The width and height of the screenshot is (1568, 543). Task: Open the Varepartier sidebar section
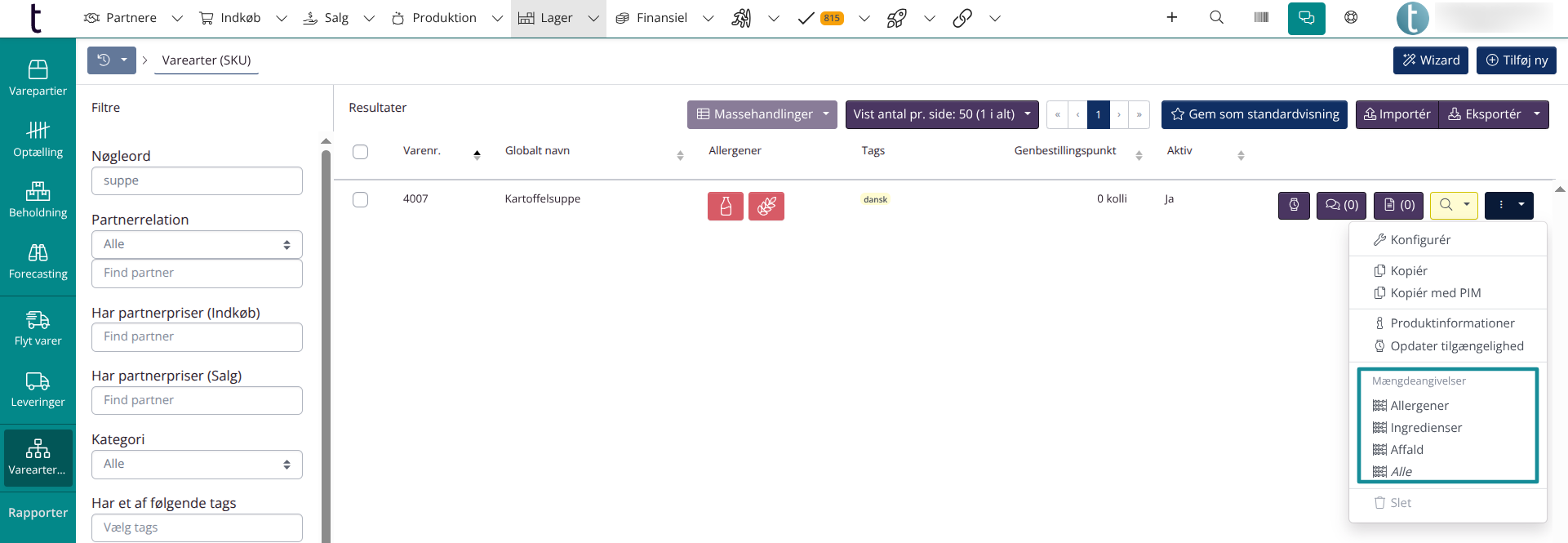38,78
